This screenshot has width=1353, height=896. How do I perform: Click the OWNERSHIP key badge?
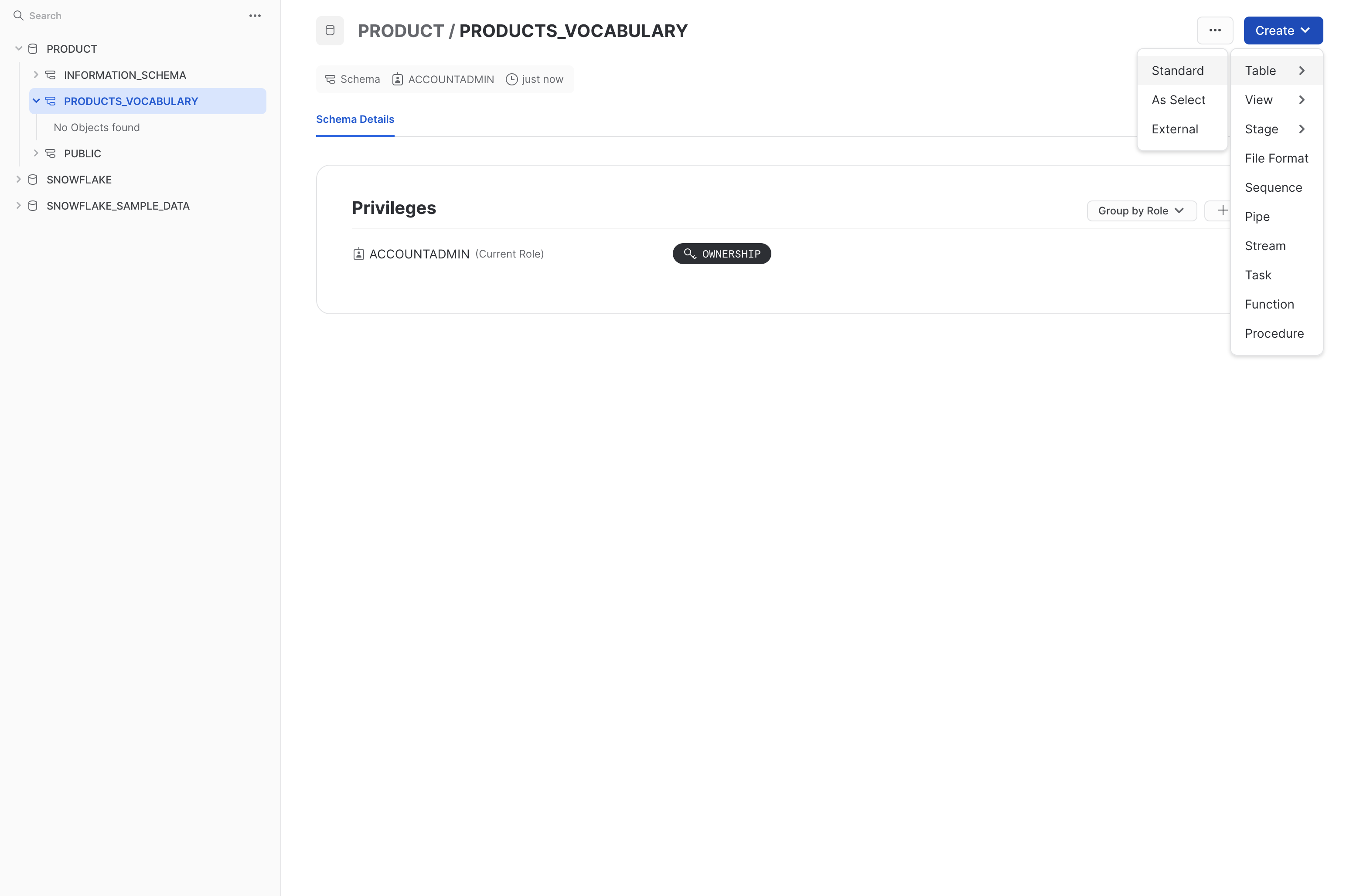click(721, 254)
